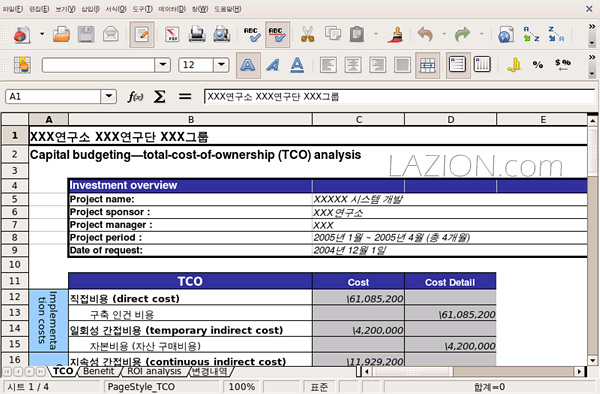Switch to the 변경내역 sheet tab
The height and width of the screenshot is (394, 600).
[x=209, y=371]
